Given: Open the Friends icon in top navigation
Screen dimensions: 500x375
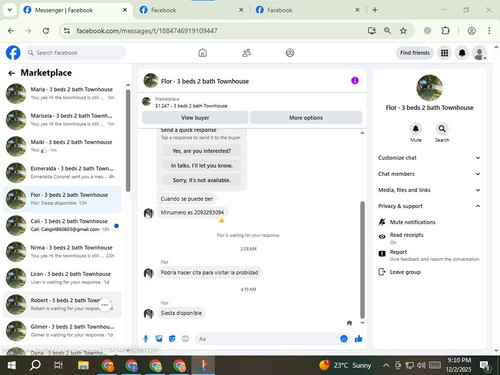Looking at the screenshot, I should [x=246, y=53].
